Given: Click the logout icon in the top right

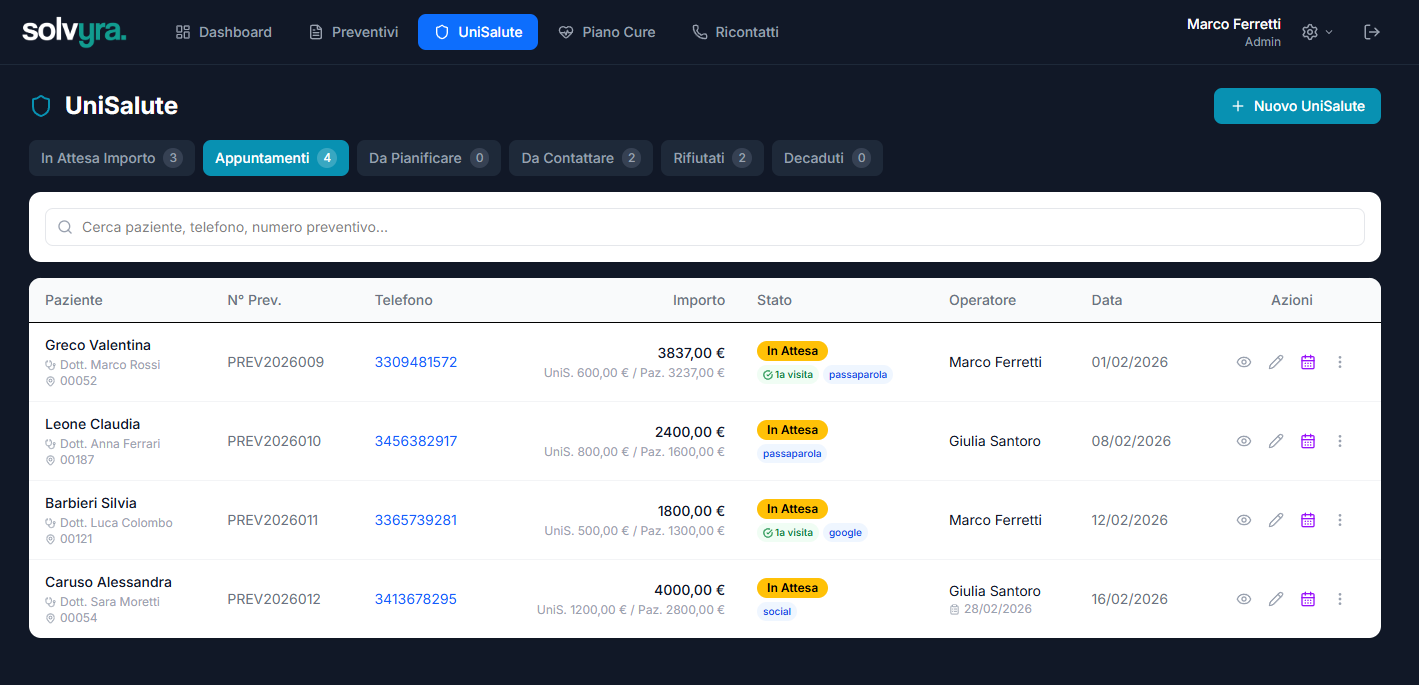Looking at the screenshot, I should point(1372,31).
